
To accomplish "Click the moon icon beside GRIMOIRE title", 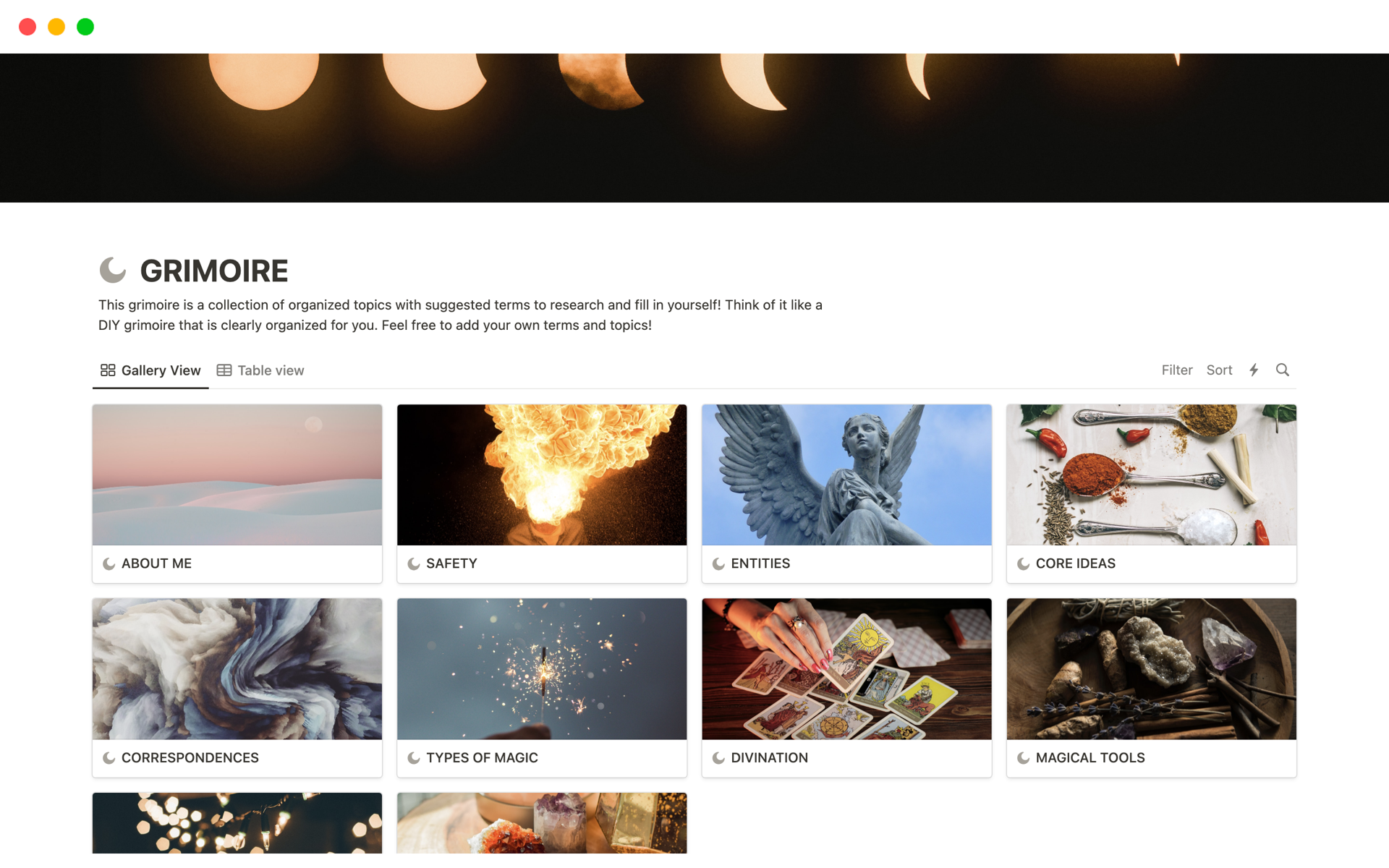I will point(113,270).
